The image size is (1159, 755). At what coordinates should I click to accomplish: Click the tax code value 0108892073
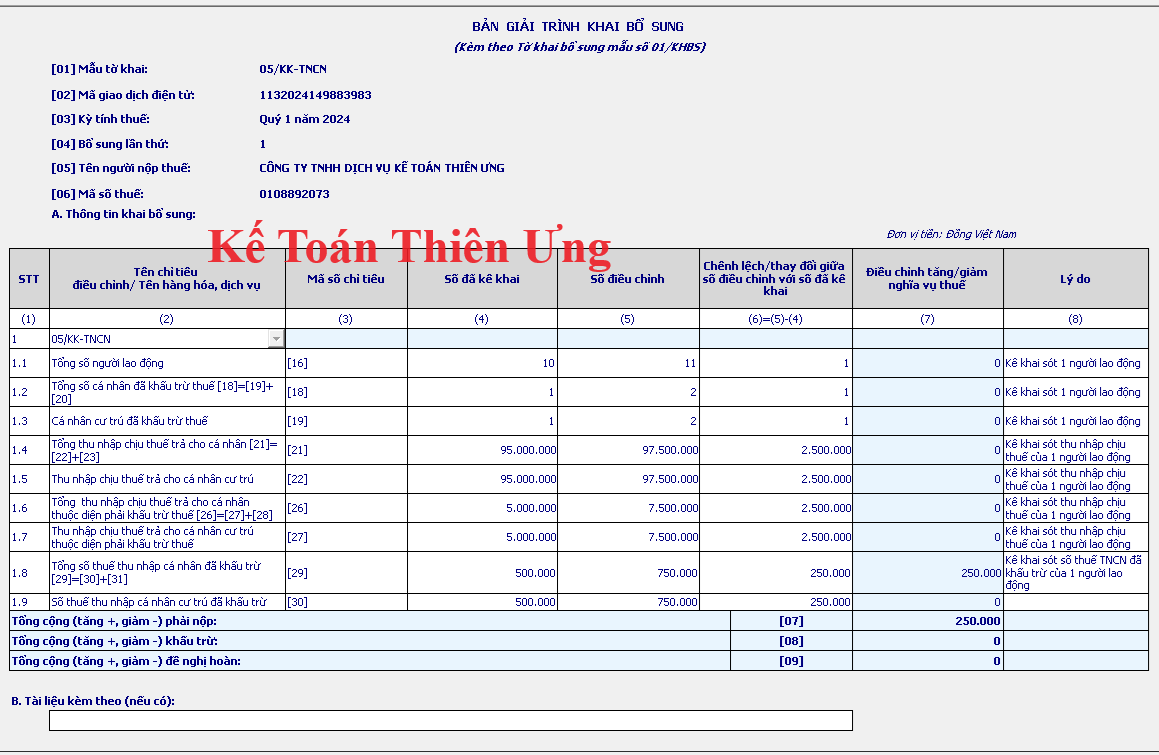pyautogui.click(x=294, y=194)
